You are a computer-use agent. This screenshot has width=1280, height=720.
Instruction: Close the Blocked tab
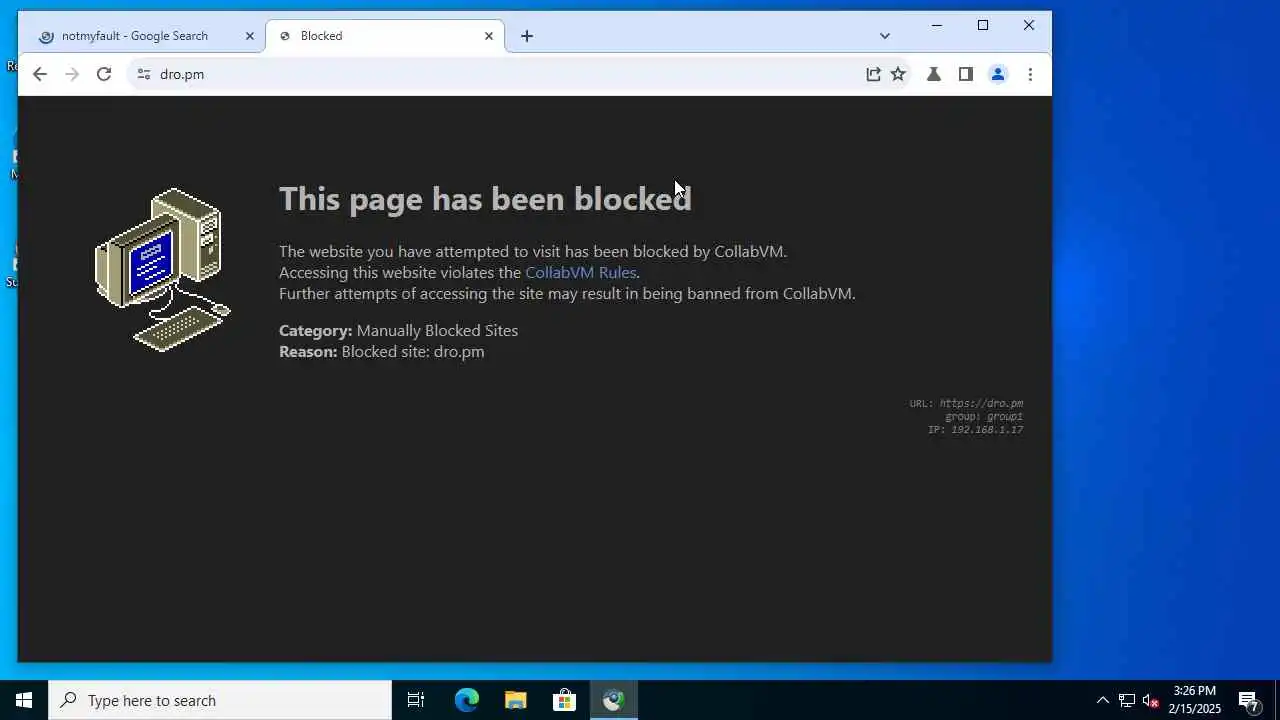(489, 36)
